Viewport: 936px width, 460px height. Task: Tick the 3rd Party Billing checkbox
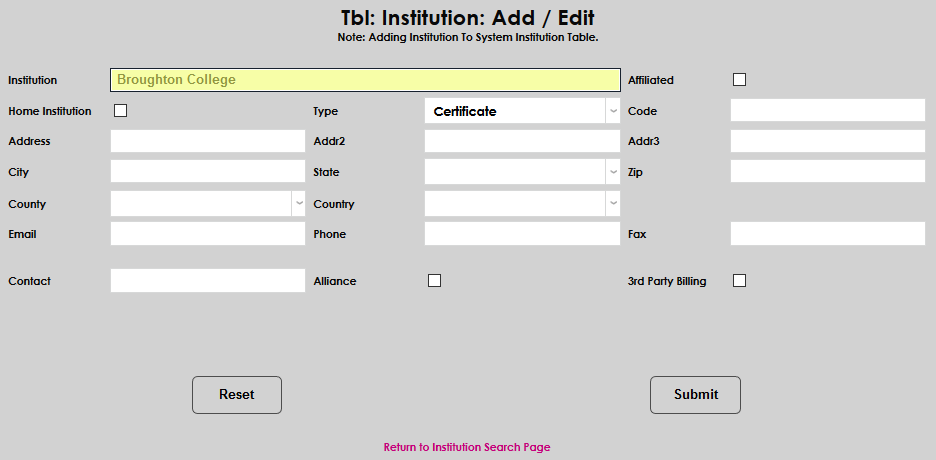[740, 281]
